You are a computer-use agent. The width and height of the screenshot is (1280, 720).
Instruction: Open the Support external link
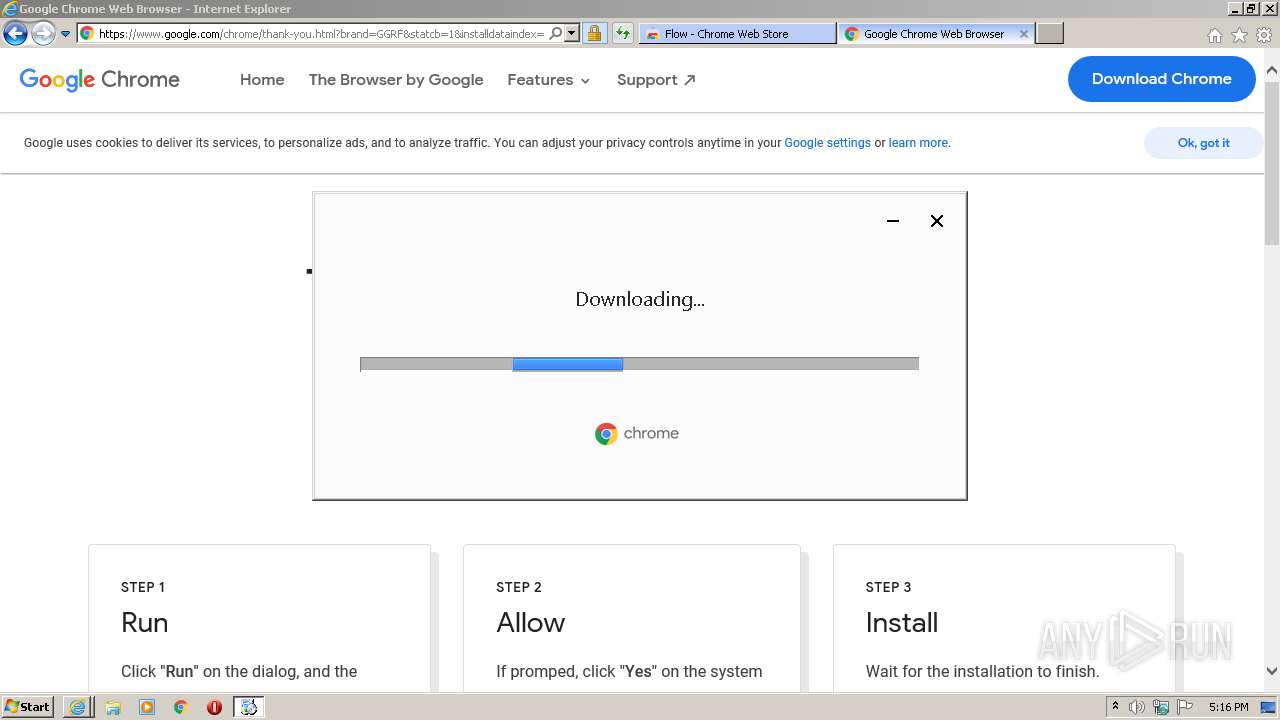point(656,79)
